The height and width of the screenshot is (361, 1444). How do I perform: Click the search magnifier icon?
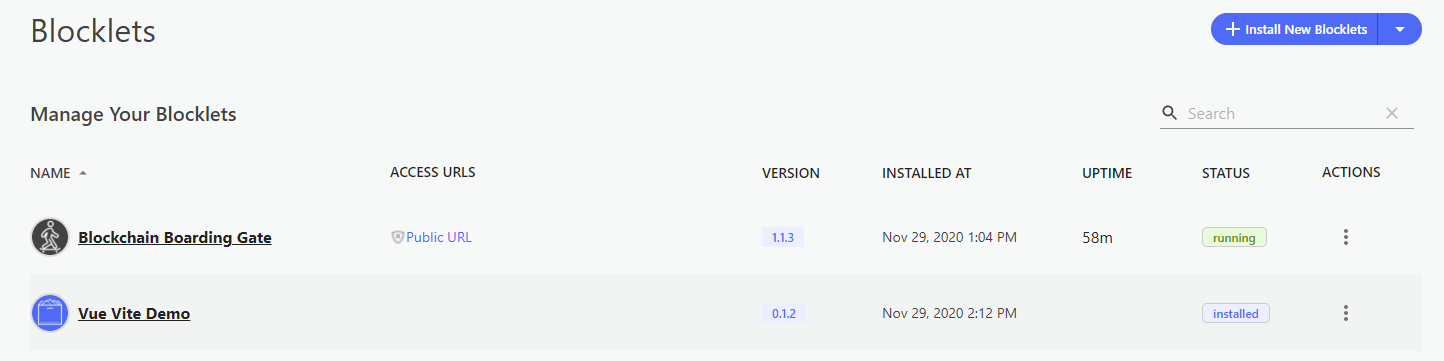pyautogui.click(x=1169, y=113)
